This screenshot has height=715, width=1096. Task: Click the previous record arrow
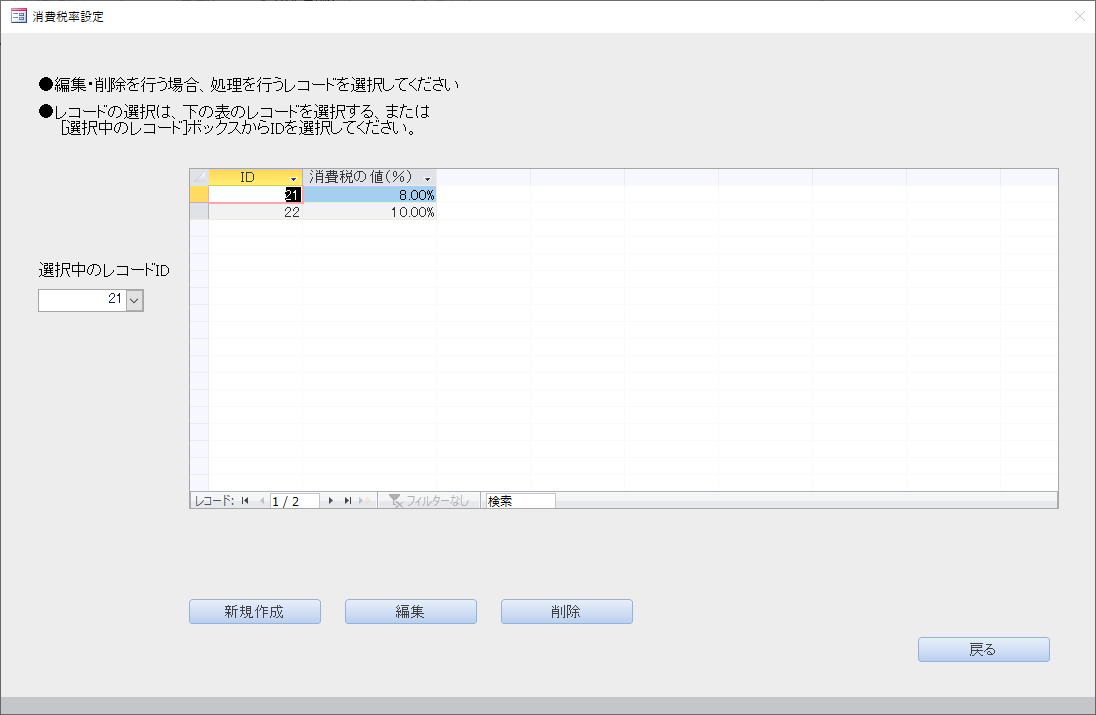pos(262,501)
